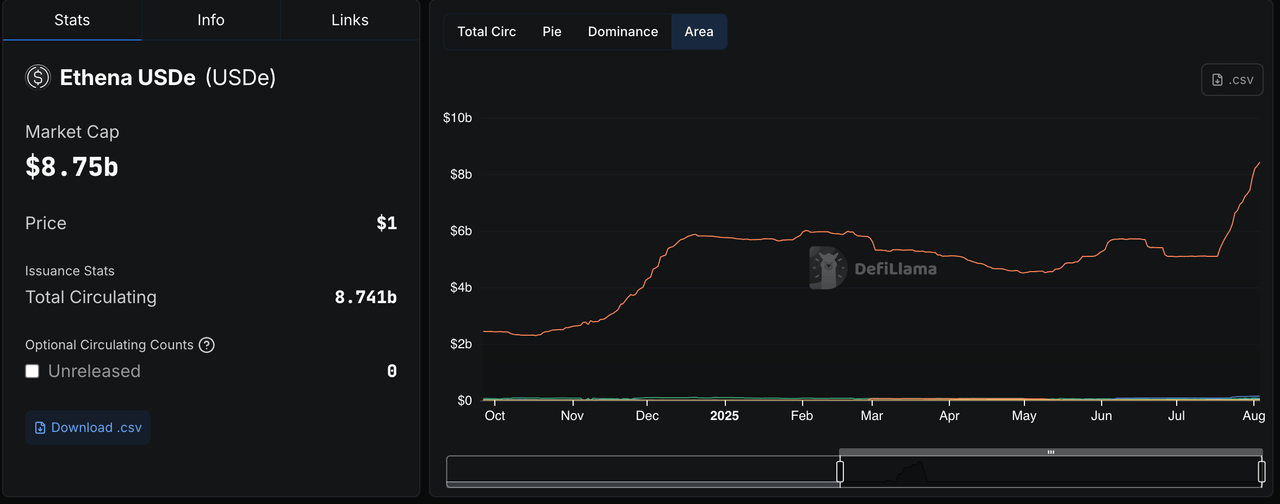1280x504 pixels.
Task: Click the Ethena USDe coin logo icon
Action: [x=38, y=77]
